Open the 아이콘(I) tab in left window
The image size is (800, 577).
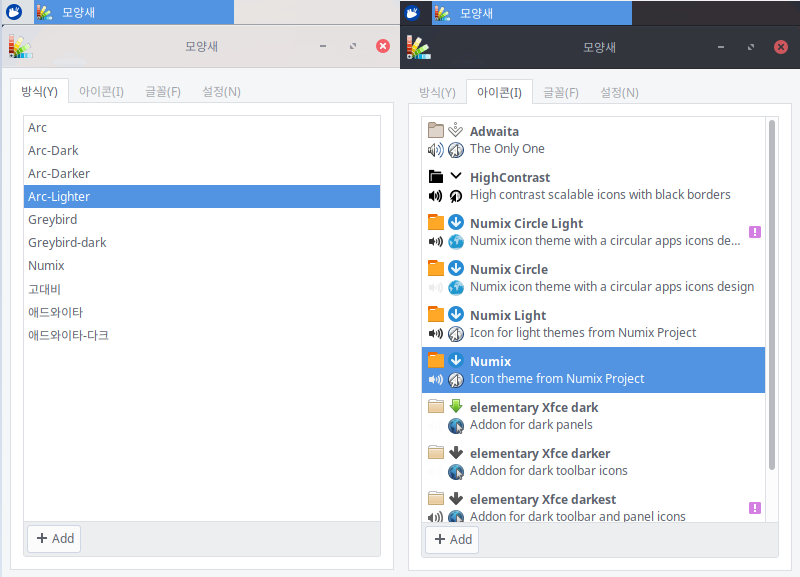pyautogui.click(x=101, y=92)
